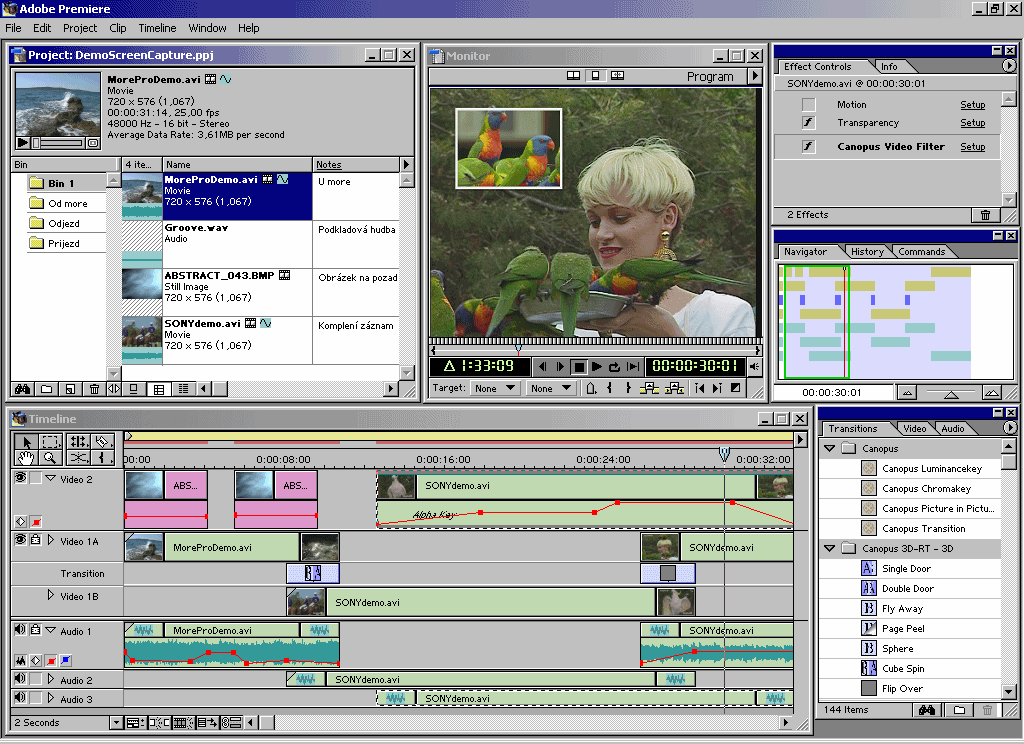
Task: Select the Zoom tool in Timeline
Action: 50,458
